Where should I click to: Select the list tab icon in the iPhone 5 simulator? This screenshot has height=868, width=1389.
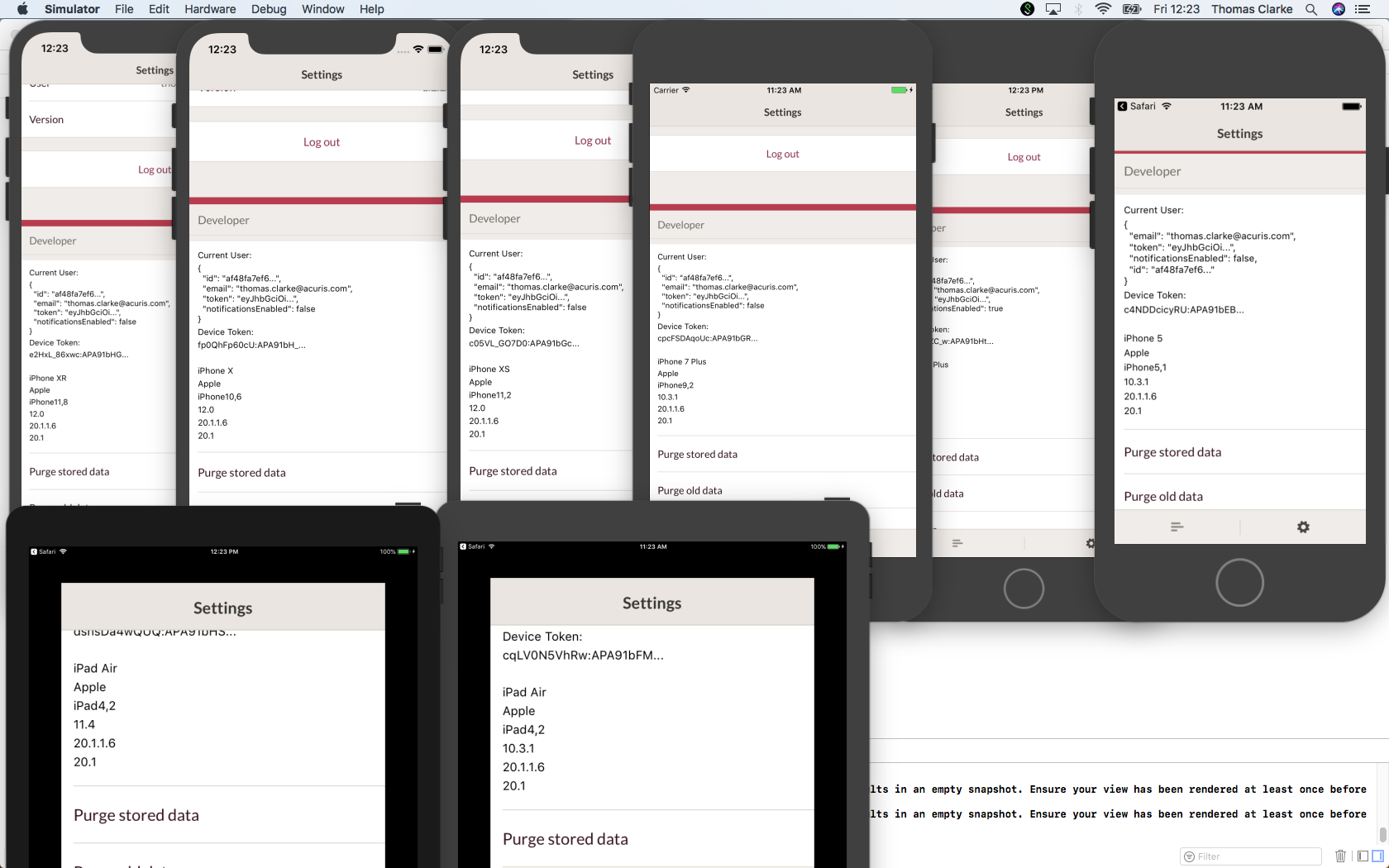[x=1177, y=527]
